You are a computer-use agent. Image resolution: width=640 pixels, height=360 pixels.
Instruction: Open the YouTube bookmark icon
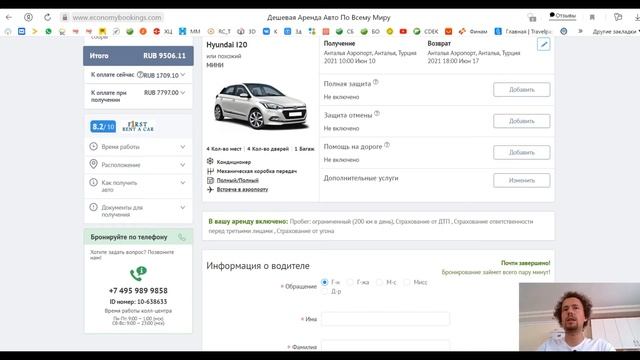tap(403, 31)
